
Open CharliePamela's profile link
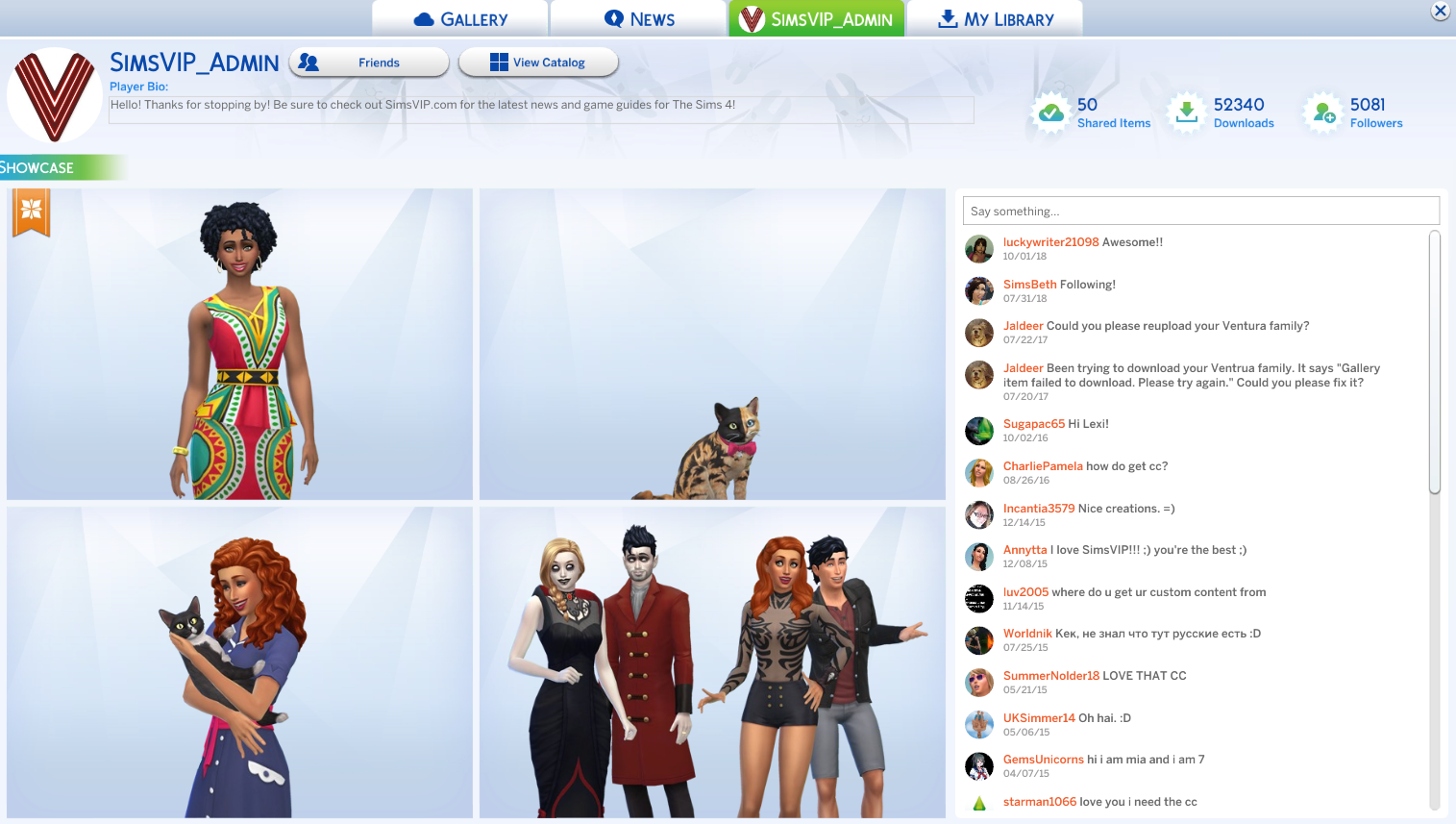click(1043, 466)
